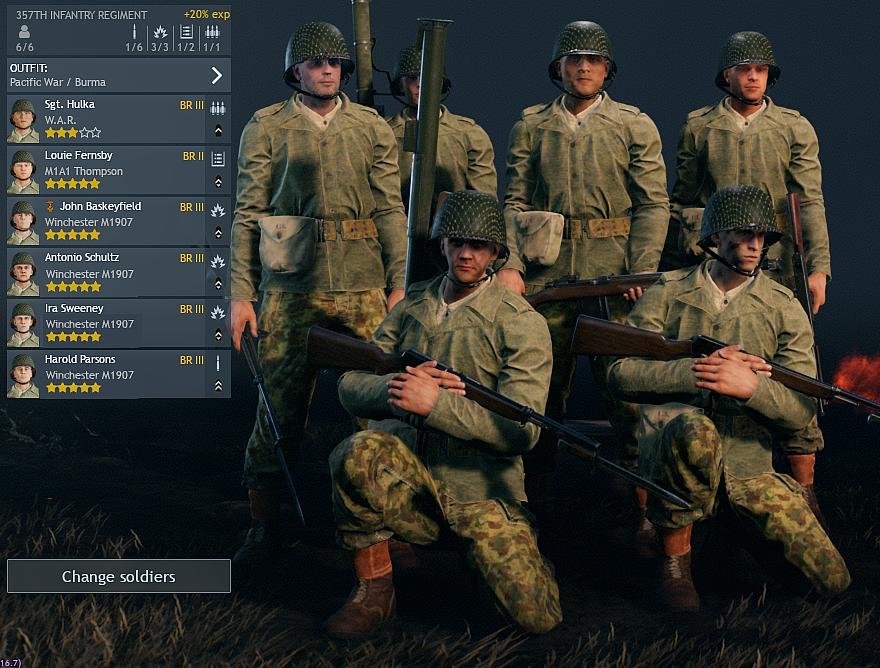The height and width of the screenshot is (668, 880).
Task: Click John Baskeyfield's portrait thumbnail
Action: pyautogui.click(x=23, y=222)
